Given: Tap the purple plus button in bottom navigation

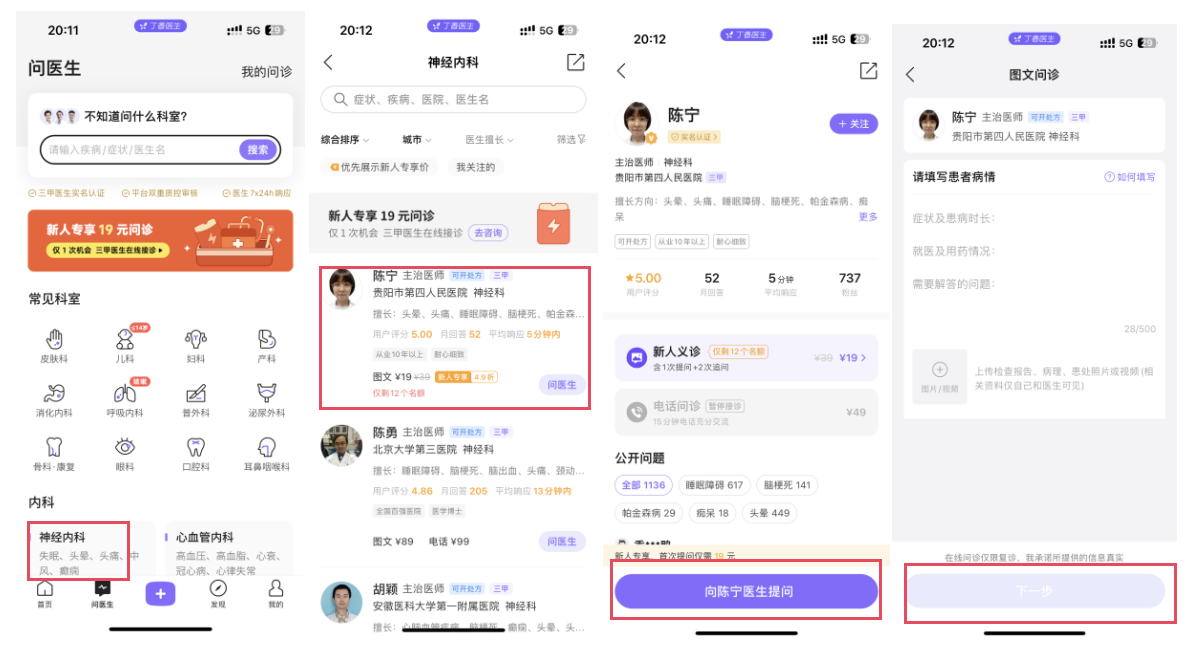Looking at the screenshot, I should tap(160, 594).
